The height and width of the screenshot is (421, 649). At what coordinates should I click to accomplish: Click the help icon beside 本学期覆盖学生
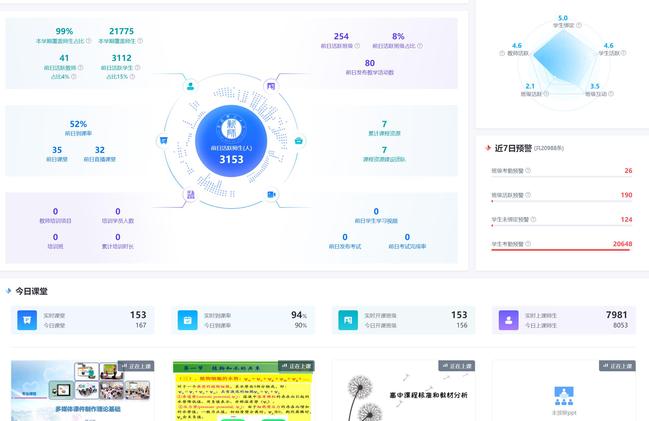point(140,42)
